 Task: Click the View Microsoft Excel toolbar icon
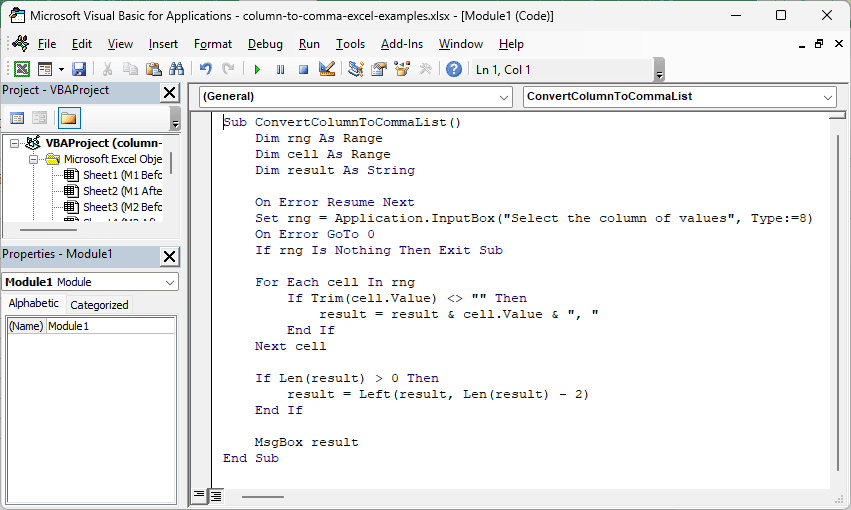(x=22, y=69)
